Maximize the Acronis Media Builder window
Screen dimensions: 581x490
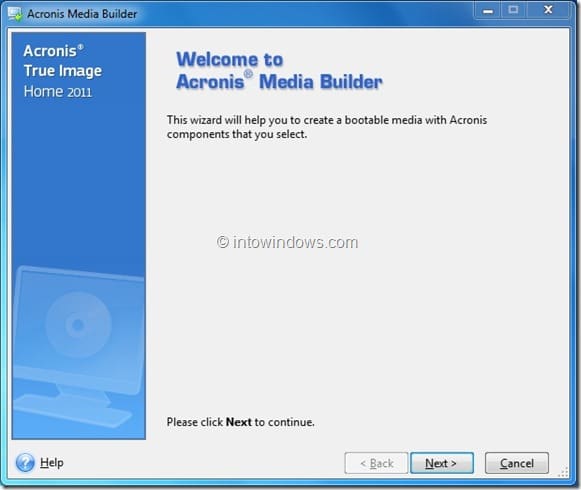click(513, 10)
